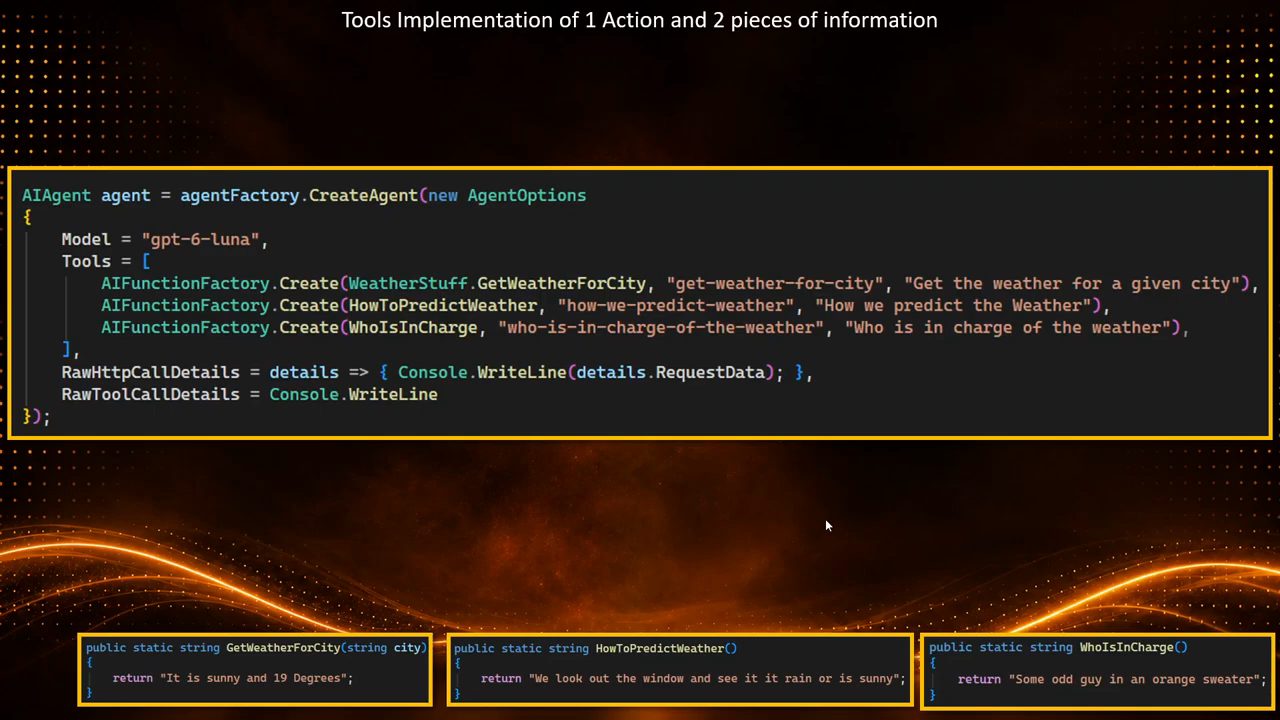Click "AIFunctionFactory" on the WhoIsInCharge line
The image size is (1280, 720).
pyautogui.click(x=185, y=328)
